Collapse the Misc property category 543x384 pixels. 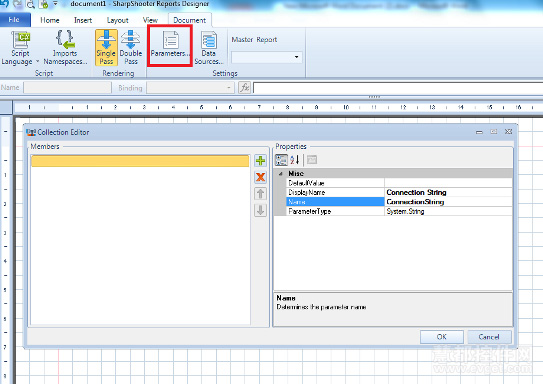[281, 173]
